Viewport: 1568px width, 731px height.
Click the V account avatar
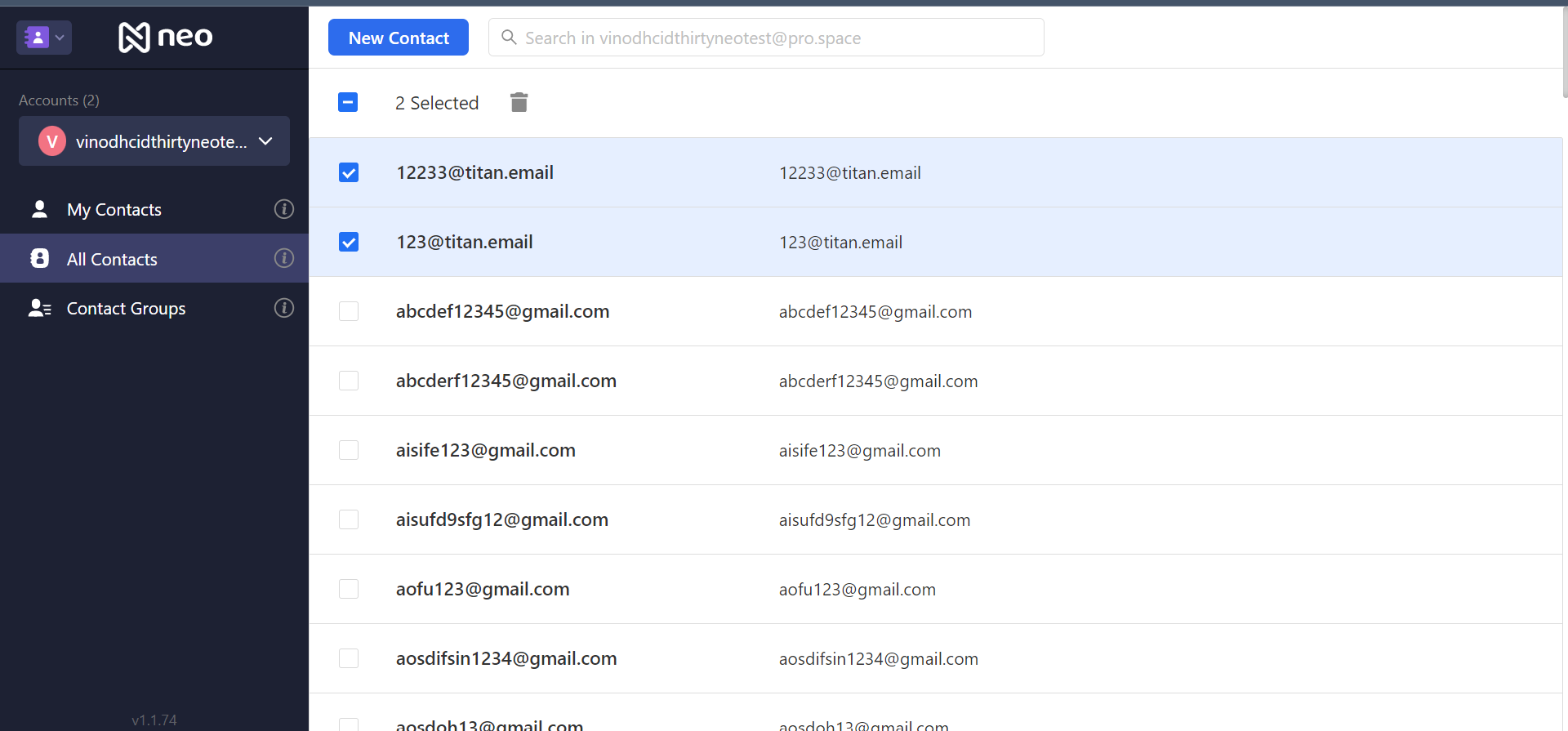(x=52, y=141)
